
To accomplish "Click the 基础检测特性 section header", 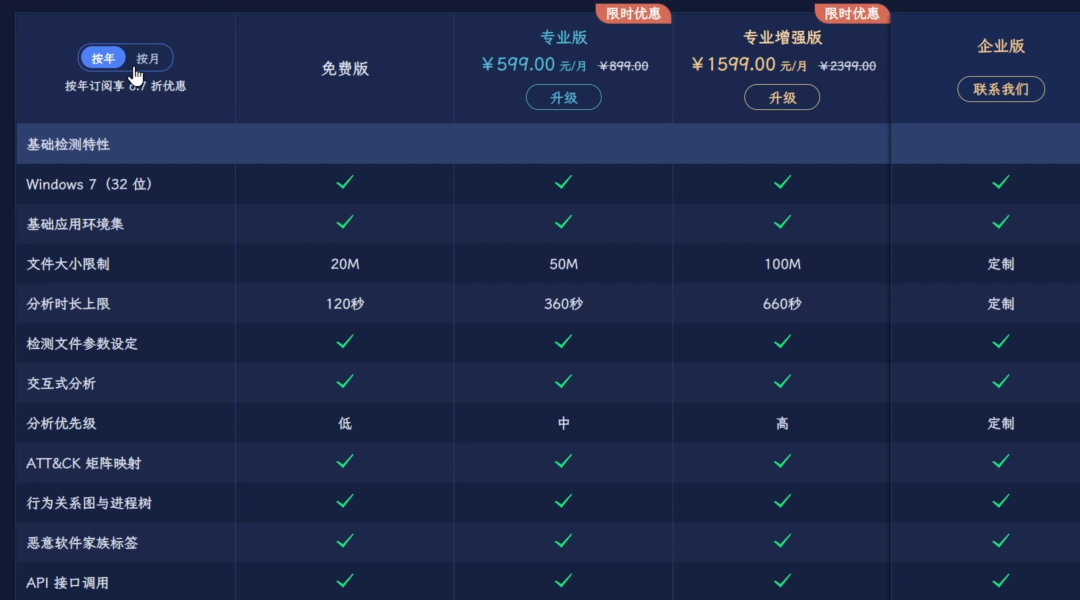I will (68, 145).
